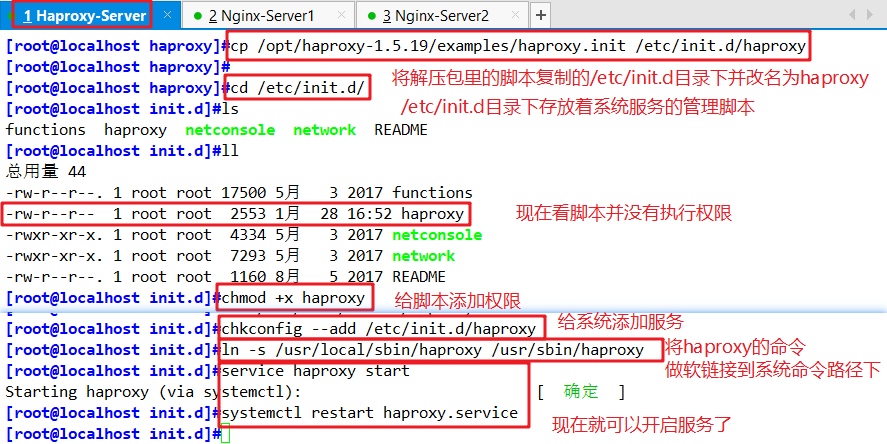
Task: Click the 'll' command line
Action: click(230, 151)
